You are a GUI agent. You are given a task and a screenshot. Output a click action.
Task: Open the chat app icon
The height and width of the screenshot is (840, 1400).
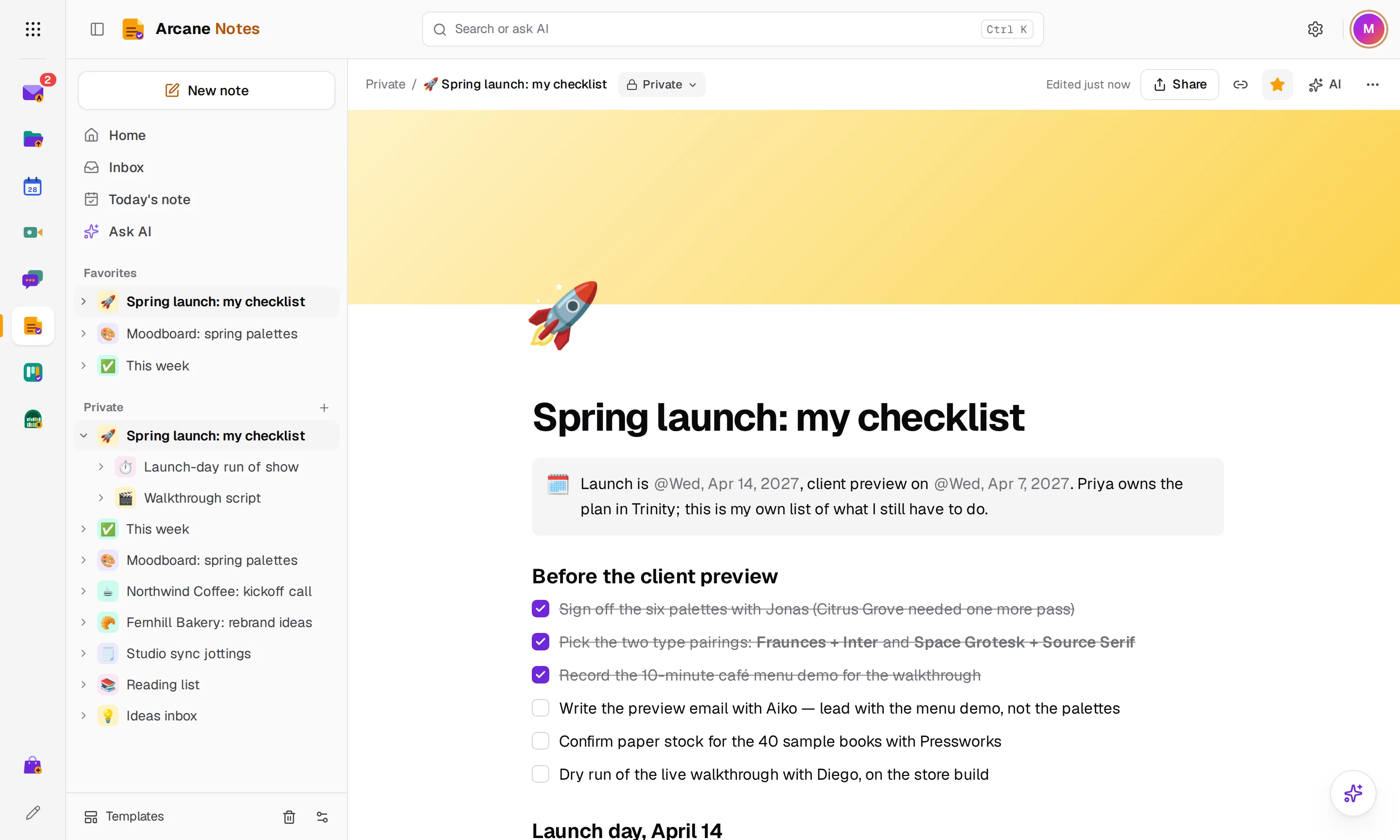tap(33, 279)
